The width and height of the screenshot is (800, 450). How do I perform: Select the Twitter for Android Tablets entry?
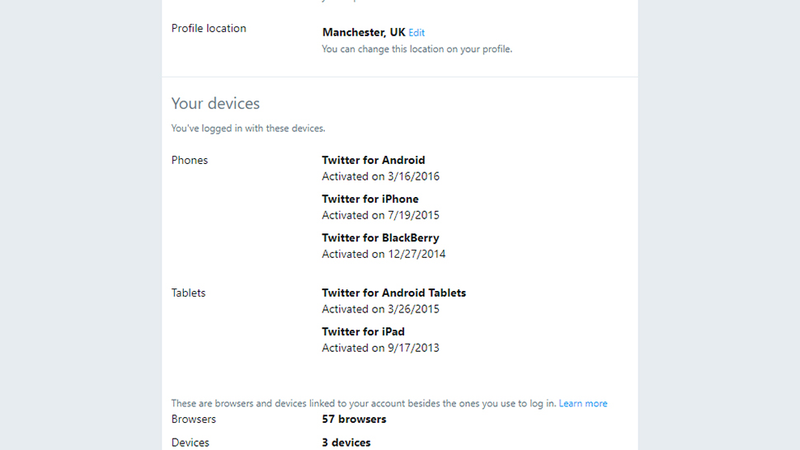pyautogui.click(x=394, y=293)
